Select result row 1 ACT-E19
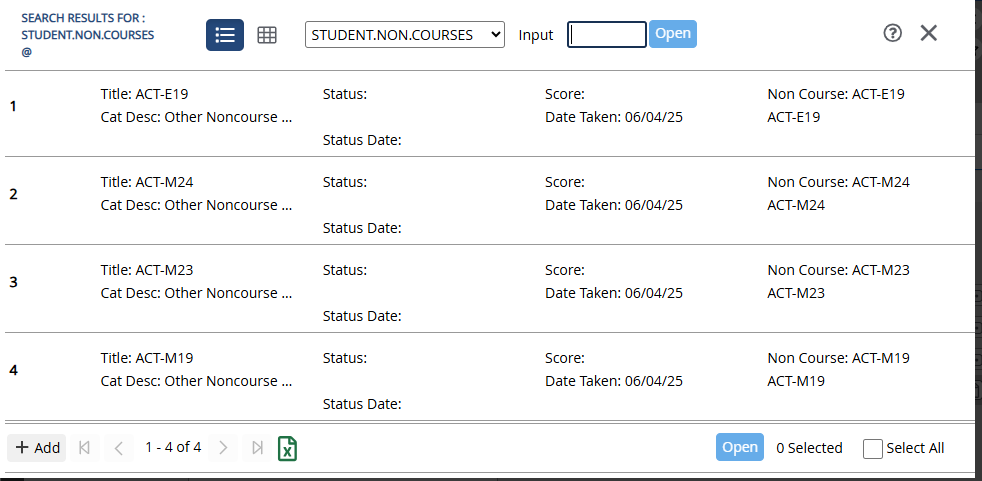Screen dimensions: 982x481 (490, 113)
